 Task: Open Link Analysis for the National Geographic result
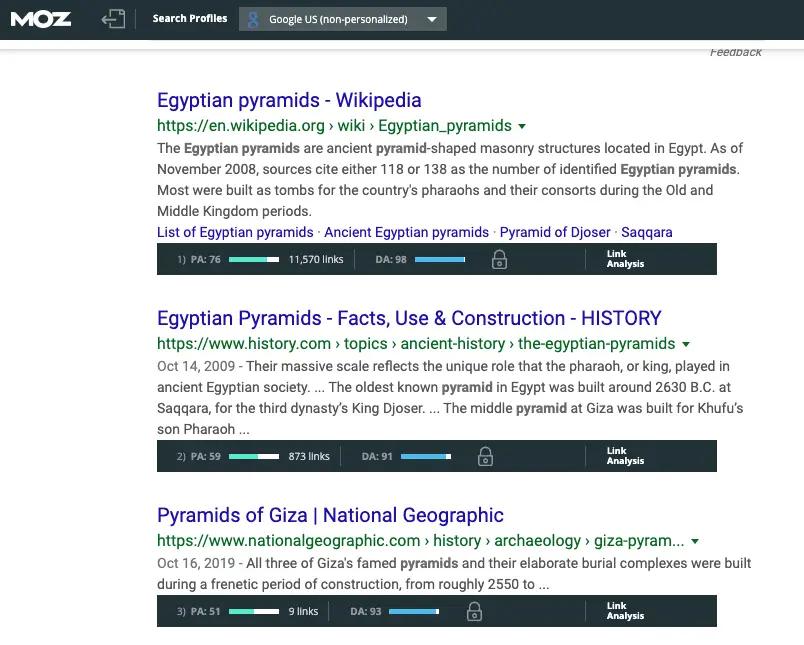point(625,611)
